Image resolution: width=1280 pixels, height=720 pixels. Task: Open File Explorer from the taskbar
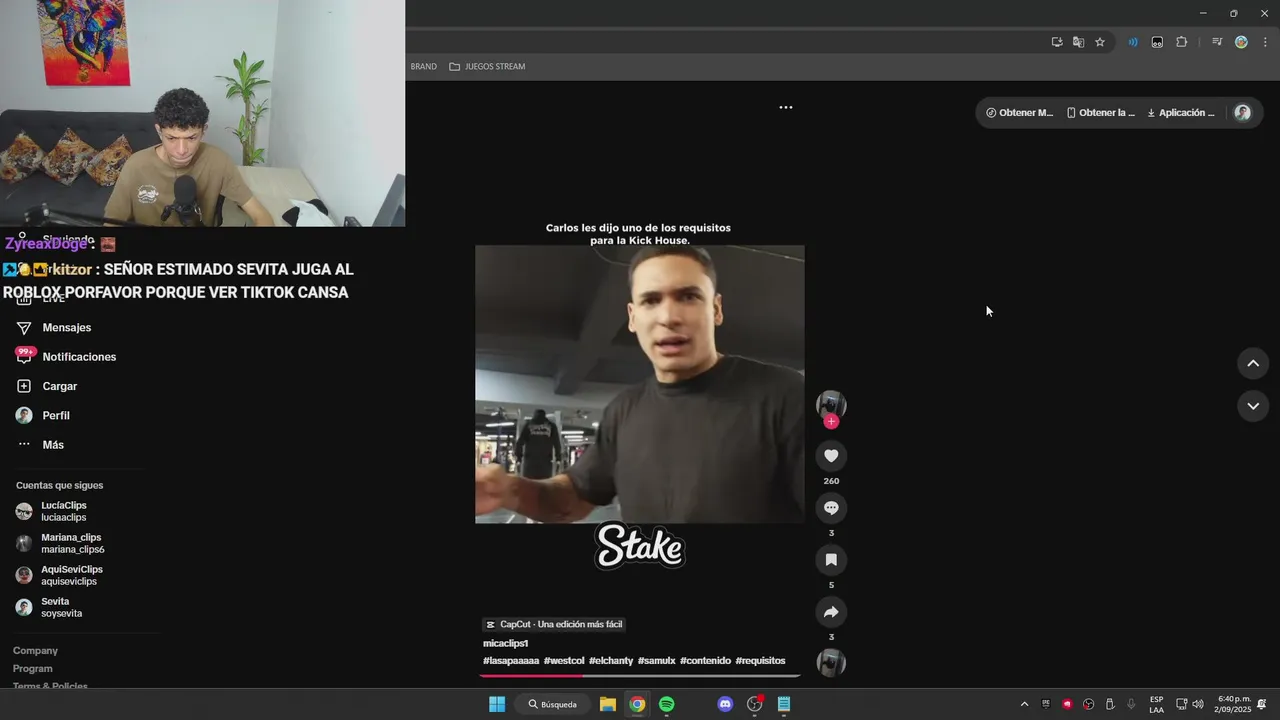[607, 704]
